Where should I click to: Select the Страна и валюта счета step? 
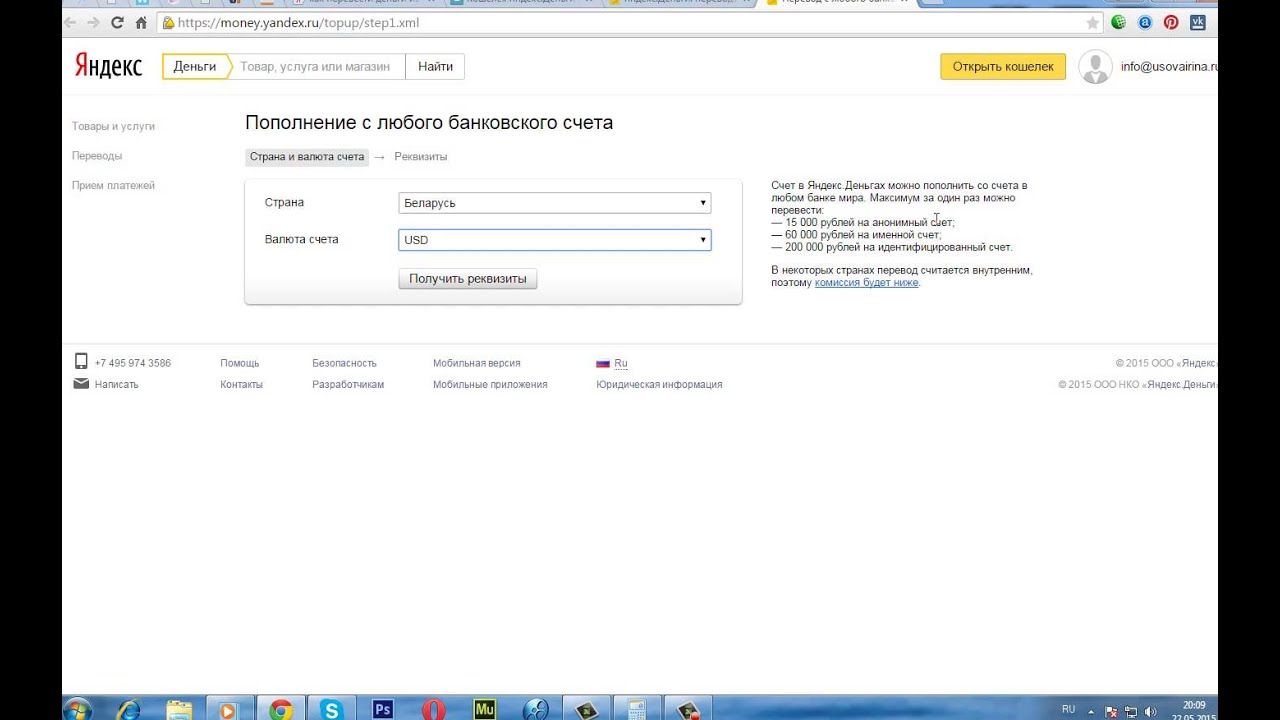pyautogui.click(x=307, y=157)
